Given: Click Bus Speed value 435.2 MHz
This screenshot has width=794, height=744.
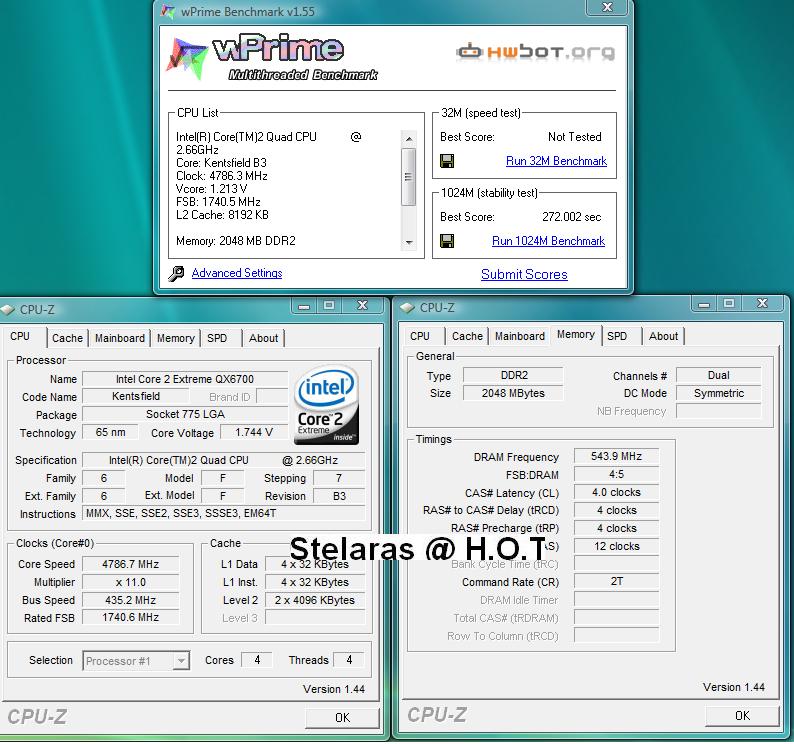Looking at the screenshot, I should (131, 600).
